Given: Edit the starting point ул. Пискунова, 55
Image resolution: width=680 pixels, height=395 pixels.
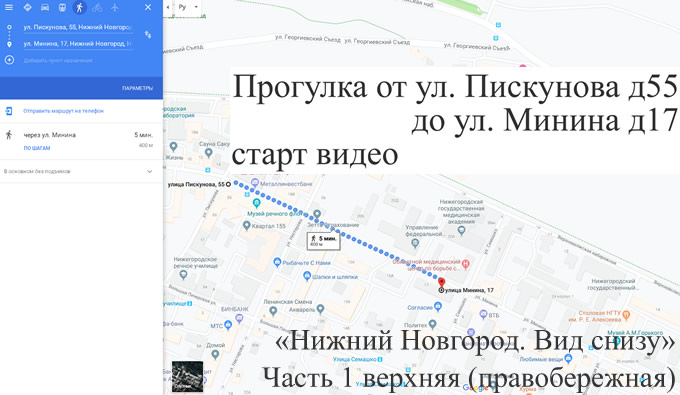Looking at the screenshot, I should (78, 27).
